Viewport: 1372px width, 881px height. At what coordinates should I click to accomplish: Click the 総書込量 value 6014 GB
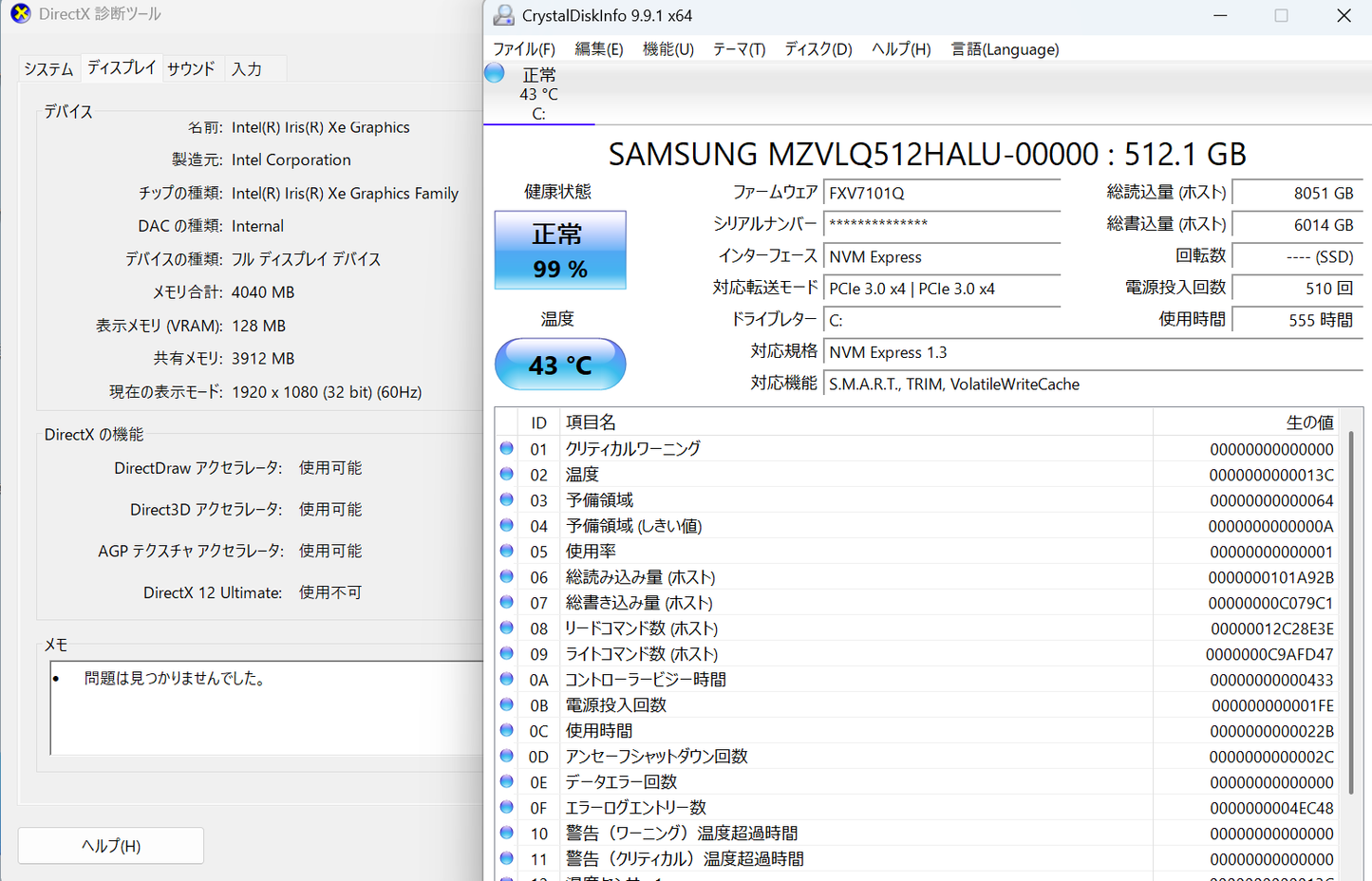click(x=1297, y=225)
